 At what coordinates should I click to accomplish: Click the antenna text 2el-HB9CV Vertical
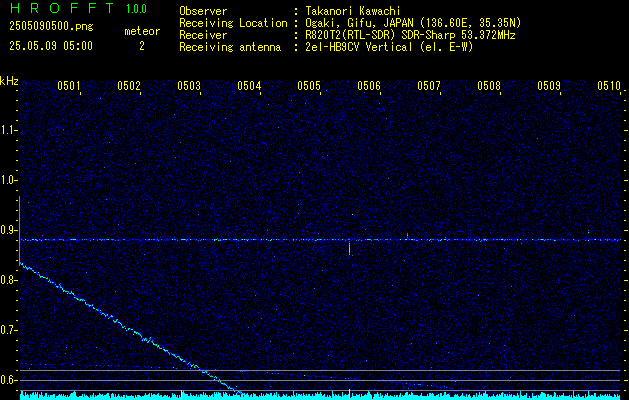(359, 47)
